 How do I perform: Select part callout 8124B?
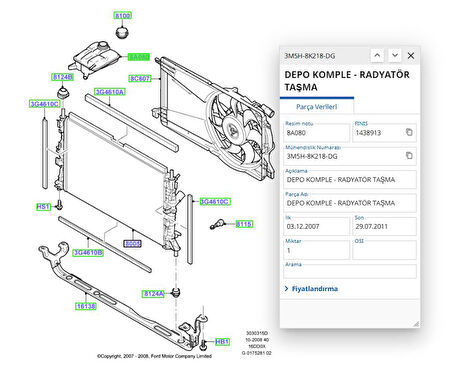coord(62,77)
